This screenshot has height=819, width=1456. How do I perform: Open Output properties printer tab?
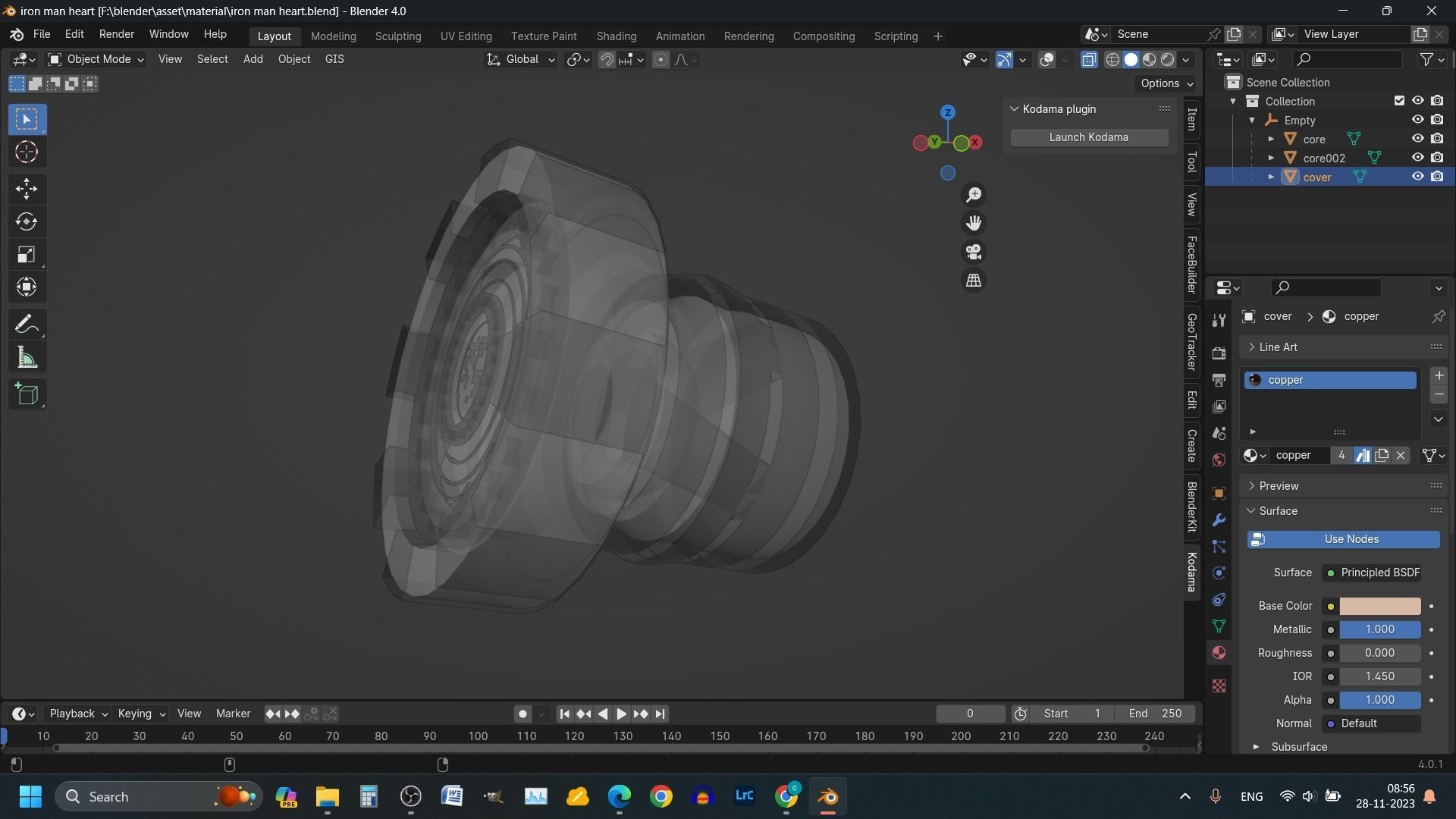pos(1219,380)
